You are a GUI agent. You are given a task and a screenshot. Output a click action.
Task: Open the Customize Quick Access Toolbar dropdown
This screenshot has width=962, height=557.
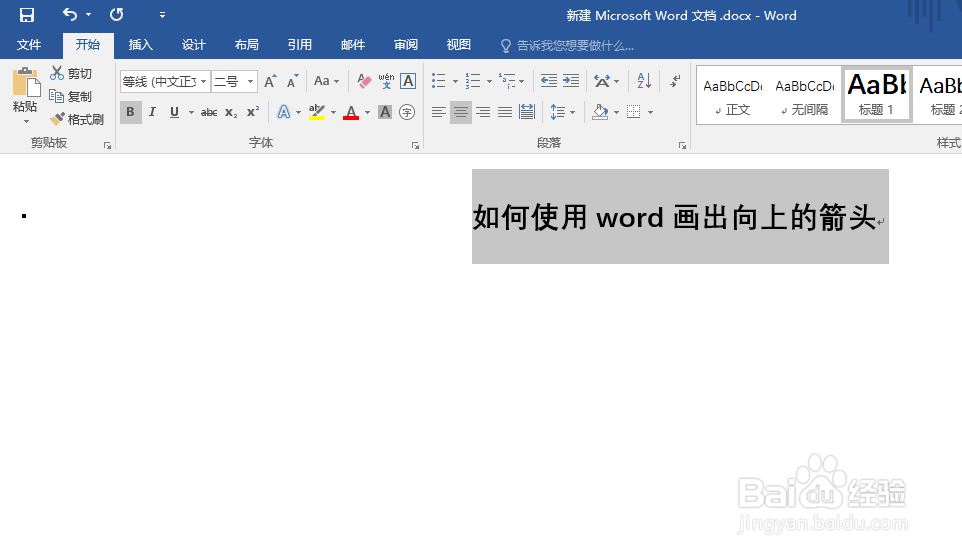pyautogui.click(x=162, y=15)
